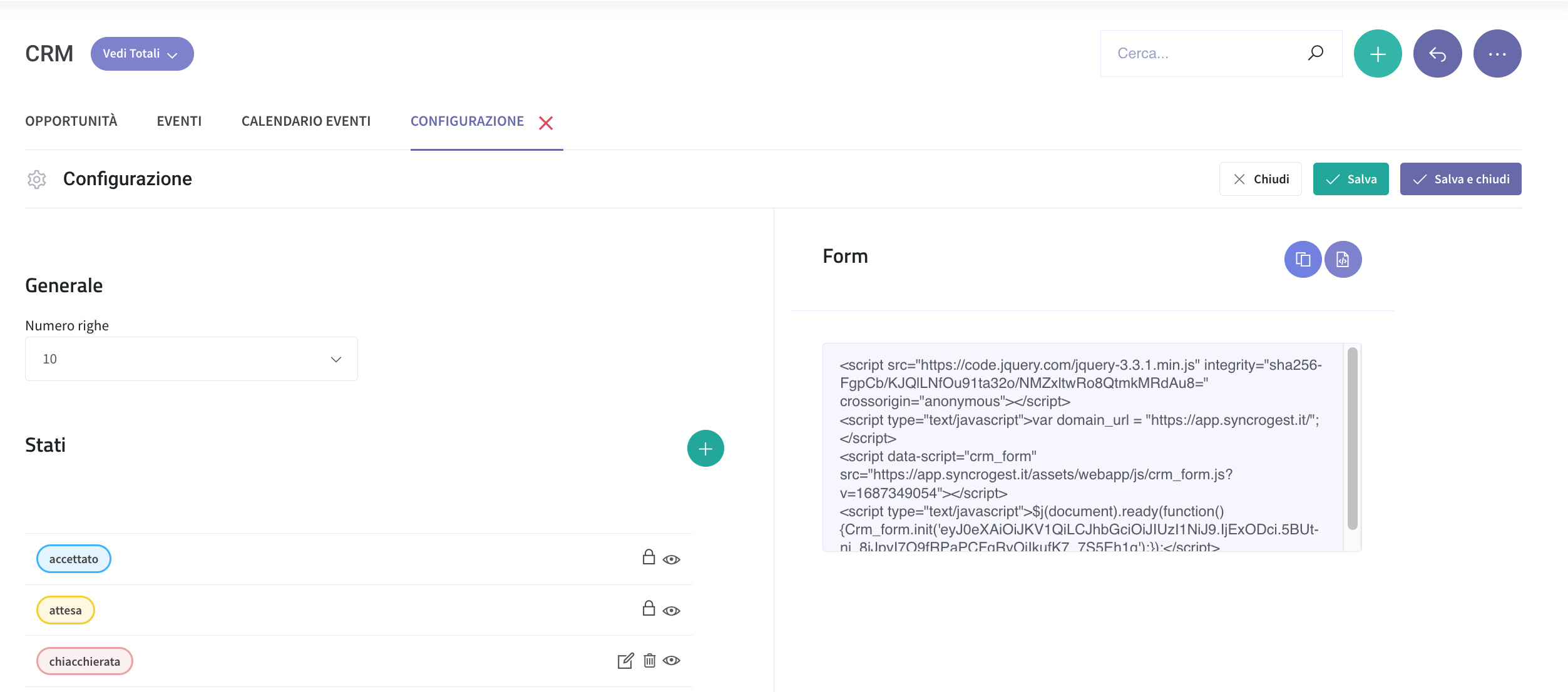
Task: Open the three-dots more options menu
Action: pos(1497,54)
